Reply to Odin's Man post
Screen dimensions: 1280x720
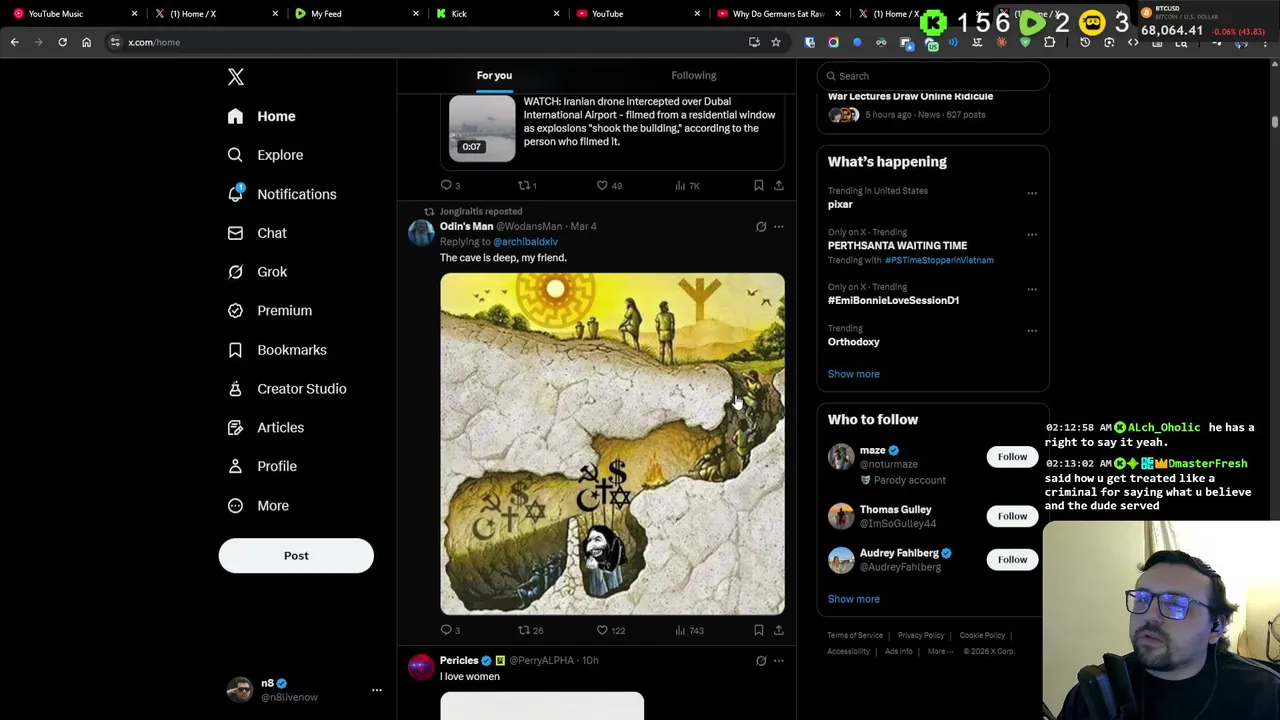pyautogui.click(x=450, y=630)
